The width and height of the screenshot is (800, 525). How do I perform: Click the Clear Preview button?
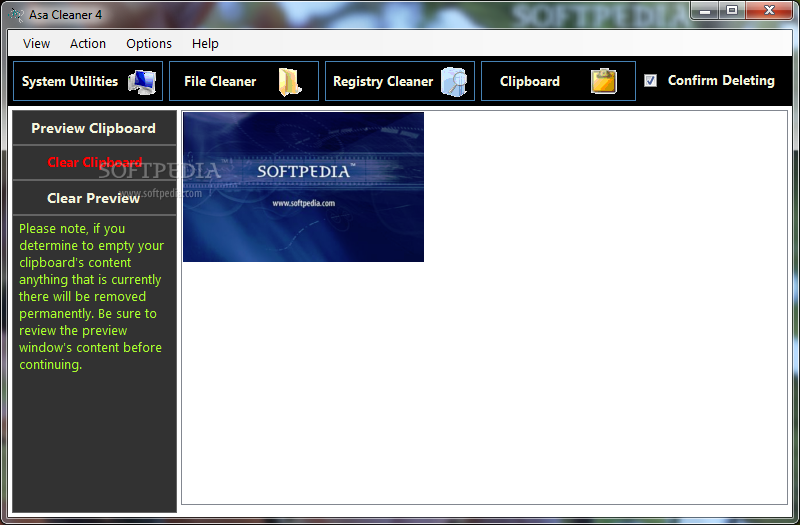94,198
